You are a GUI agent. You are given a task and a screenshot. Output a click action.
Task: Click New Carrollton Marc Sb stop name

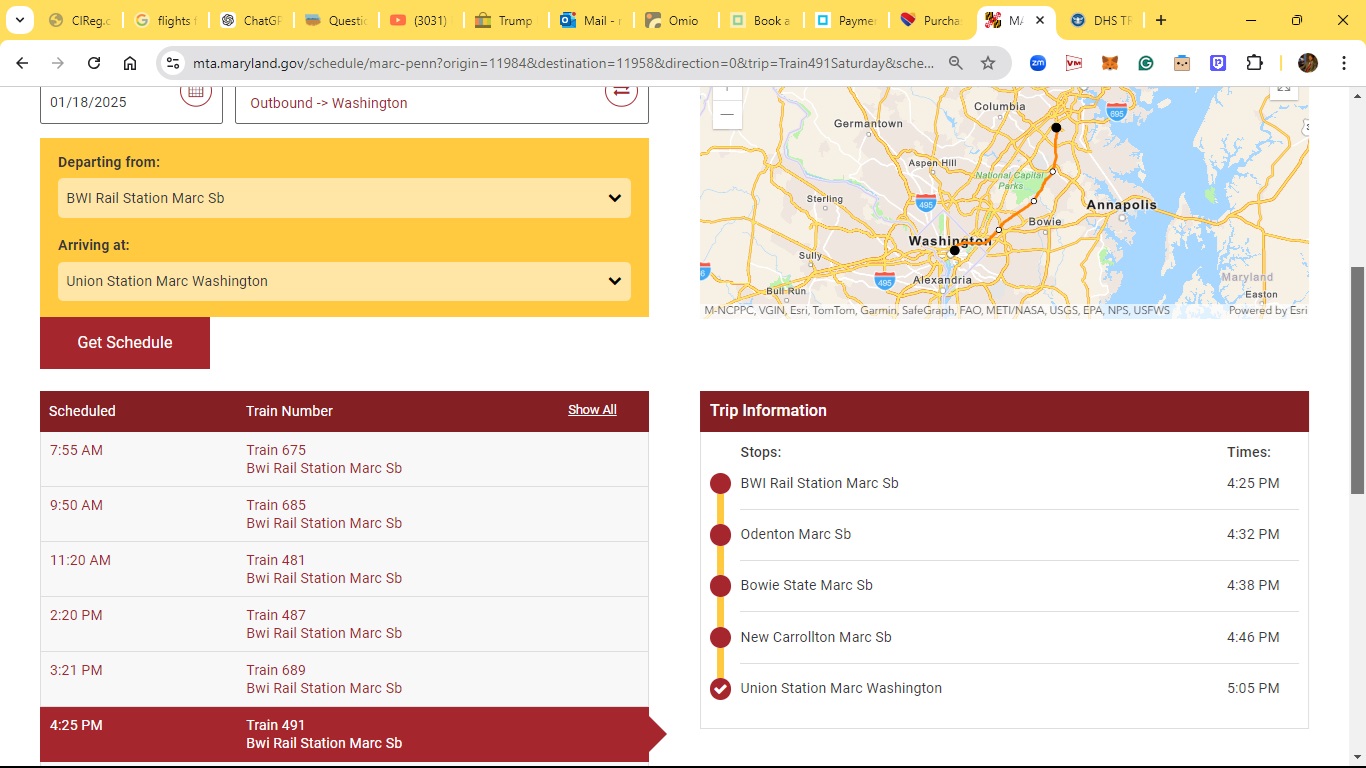click(x=816, y=637)
